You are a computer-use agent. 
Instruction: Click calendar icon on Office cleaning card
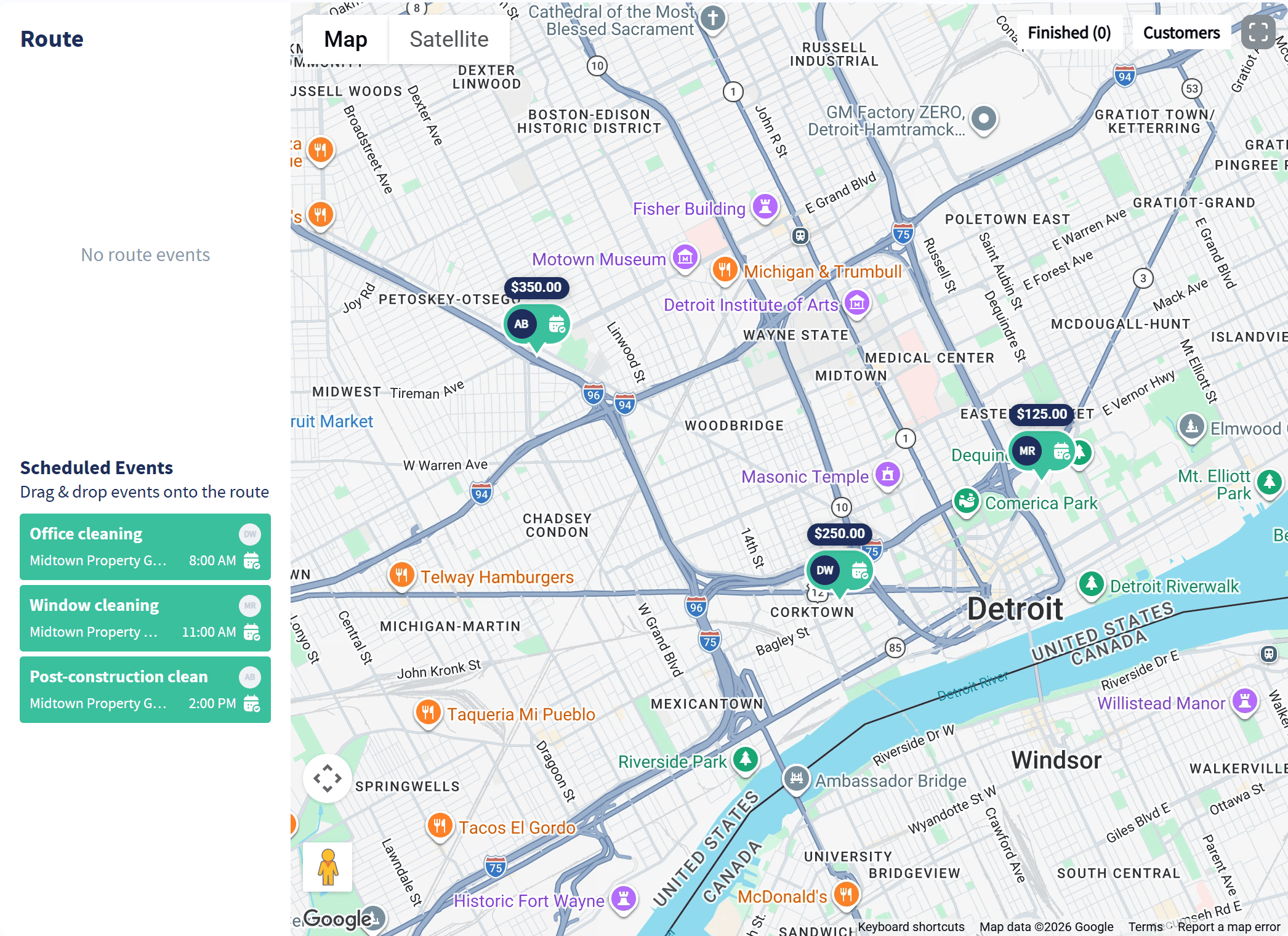click(252, 560)
